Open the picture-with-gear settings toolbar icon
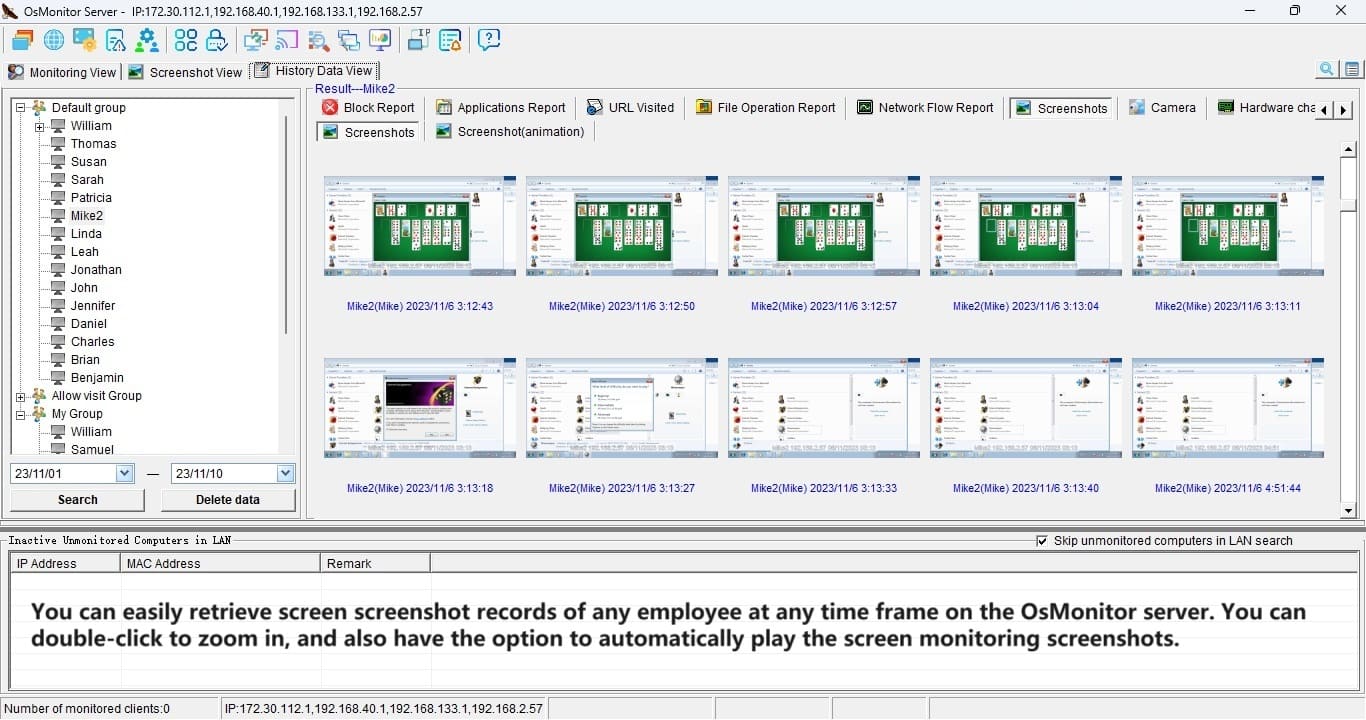 click(85, 40)
